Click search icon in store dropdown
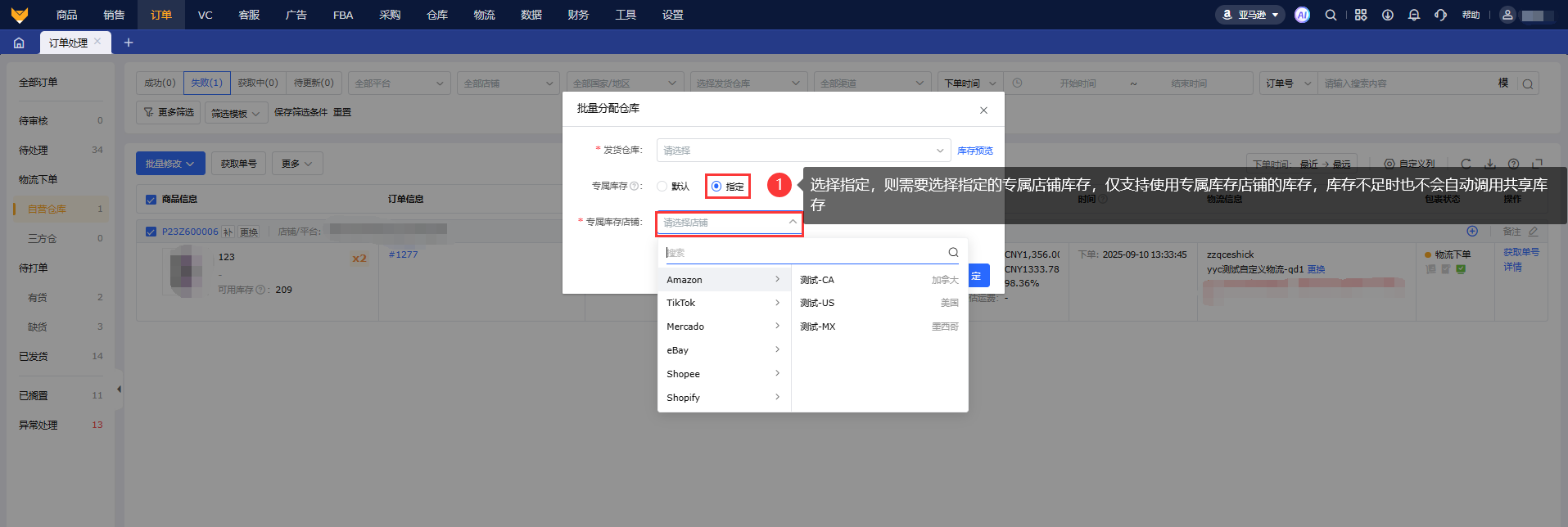 tap(953, 252)
